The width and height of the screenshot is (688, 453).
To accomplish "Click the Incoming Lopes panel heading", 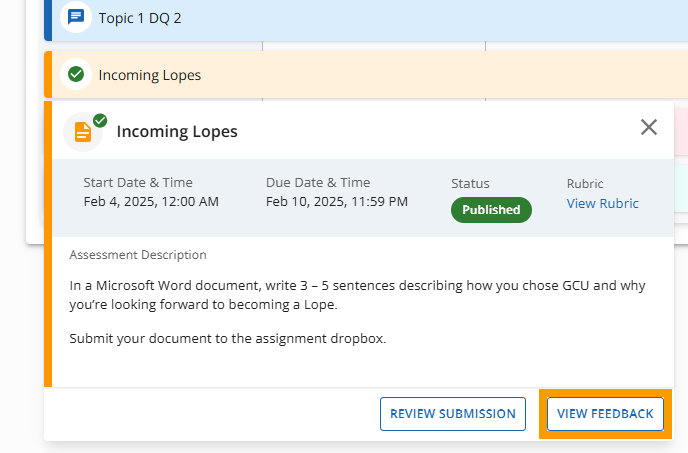I will (177, 131).
